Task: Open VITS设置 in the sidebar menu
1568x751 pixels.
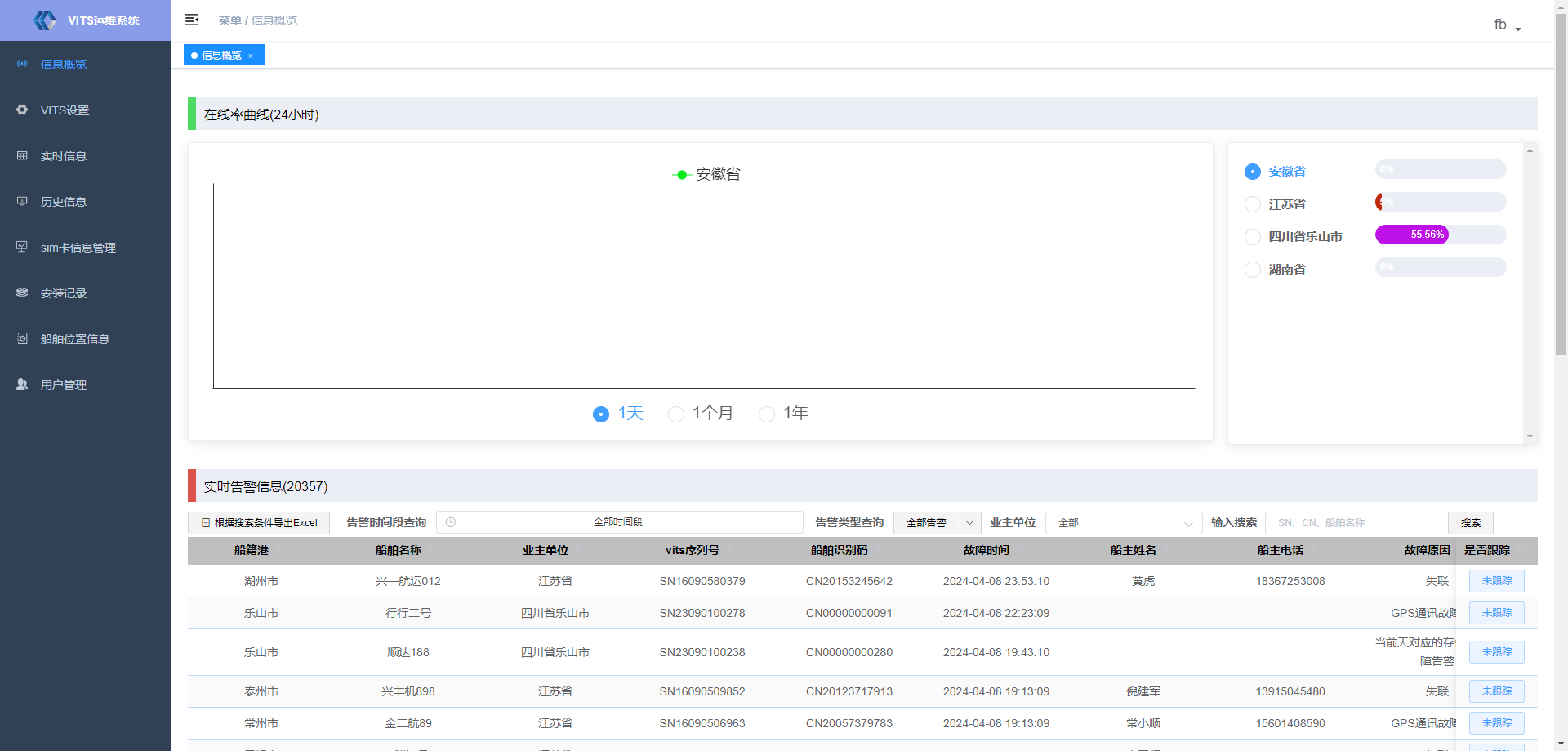Action: coord(86,110)
